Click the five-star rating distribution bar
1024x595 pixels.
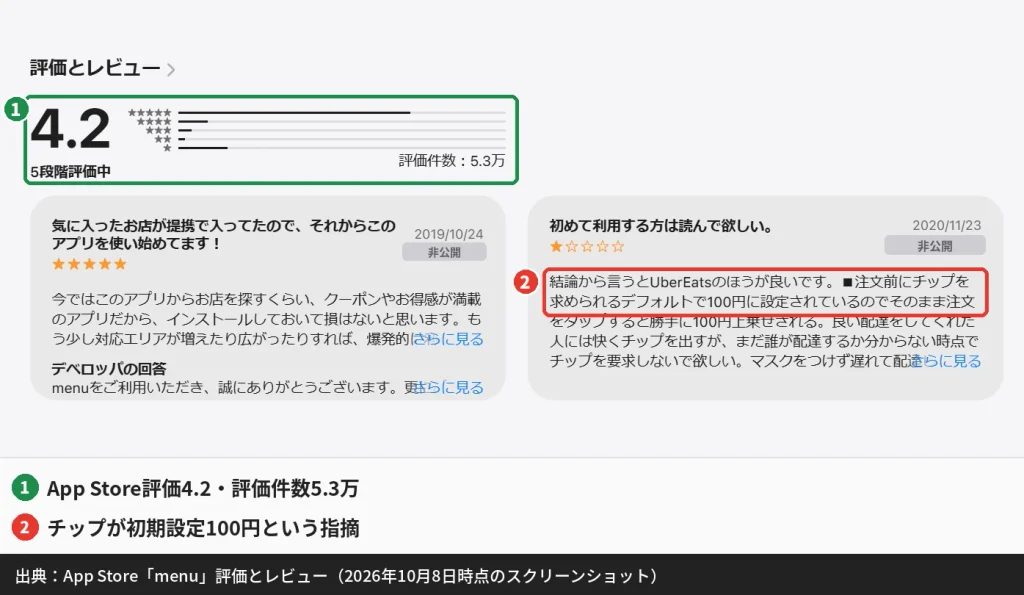pos(342,112)
